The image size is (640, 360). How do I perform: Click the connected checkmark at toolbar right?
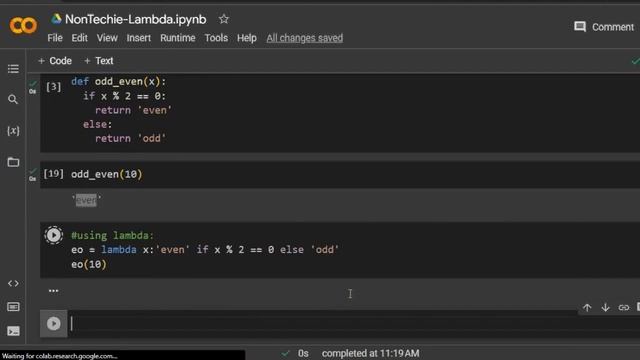635,61
